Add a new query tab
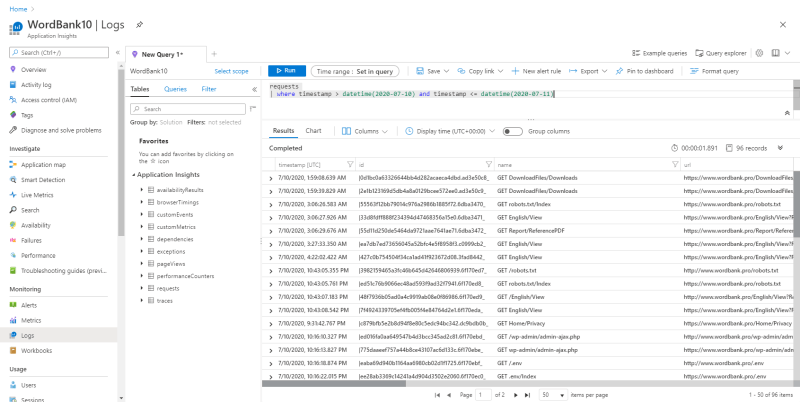This screenshot has height=402, width=800. click(x=214, y=54)
